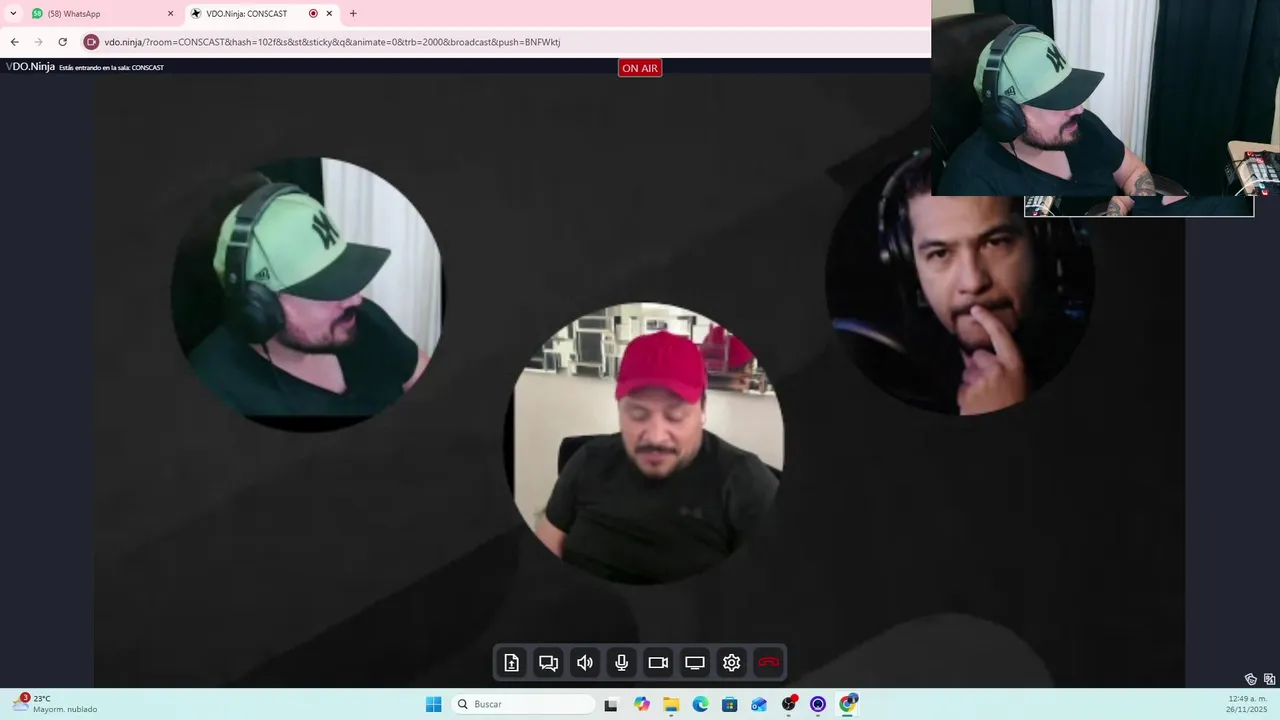Open the settings gear in control bar
The height and width of the screenshot is (720, 1280).
pos(731,662)
